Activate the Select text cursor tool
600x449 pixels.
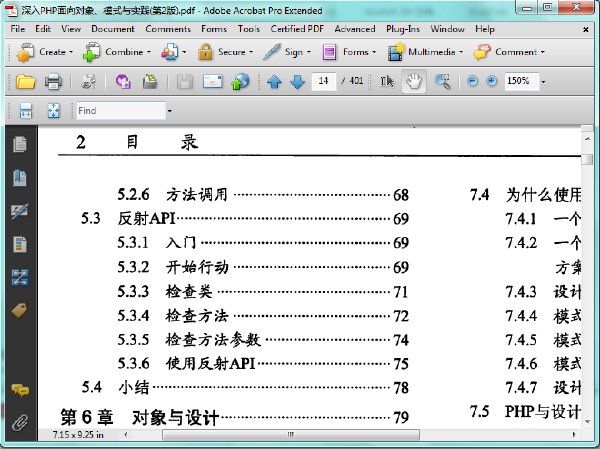[386, 81]
